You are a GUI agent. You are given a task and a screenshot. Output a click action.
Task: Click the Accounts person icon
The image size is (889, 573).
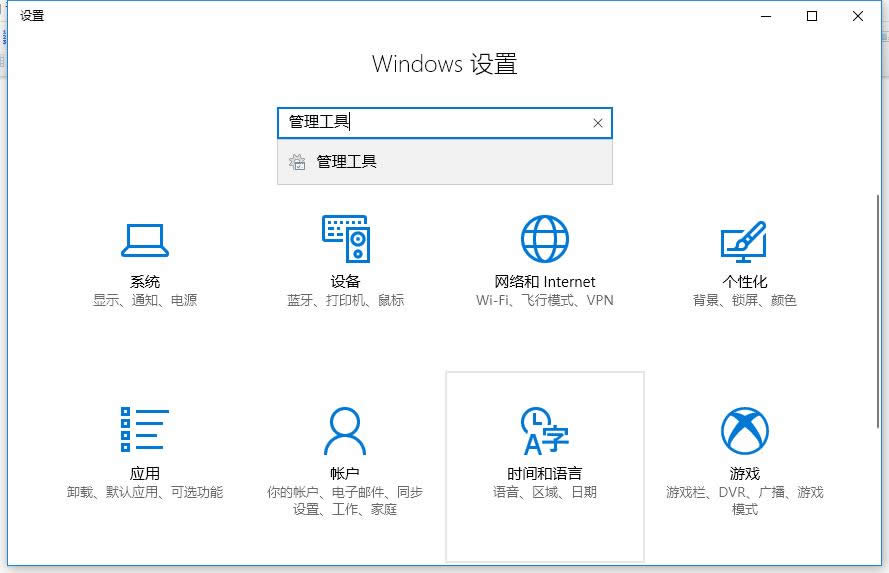click(x=345, y=431)
